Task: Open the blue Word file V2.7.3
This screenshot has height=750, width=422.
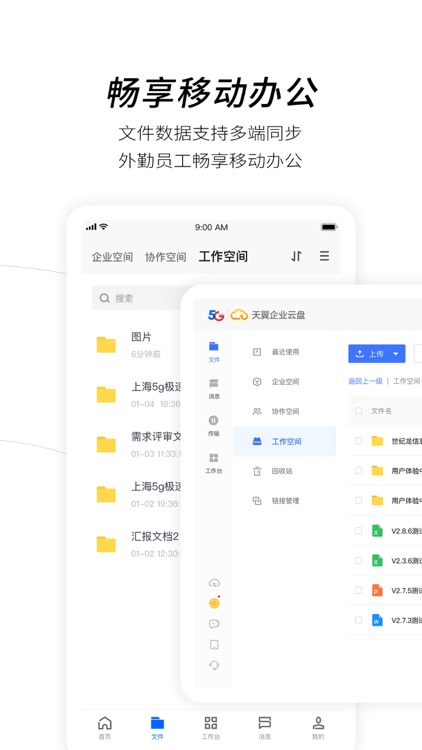Action: tap(378, 620)
